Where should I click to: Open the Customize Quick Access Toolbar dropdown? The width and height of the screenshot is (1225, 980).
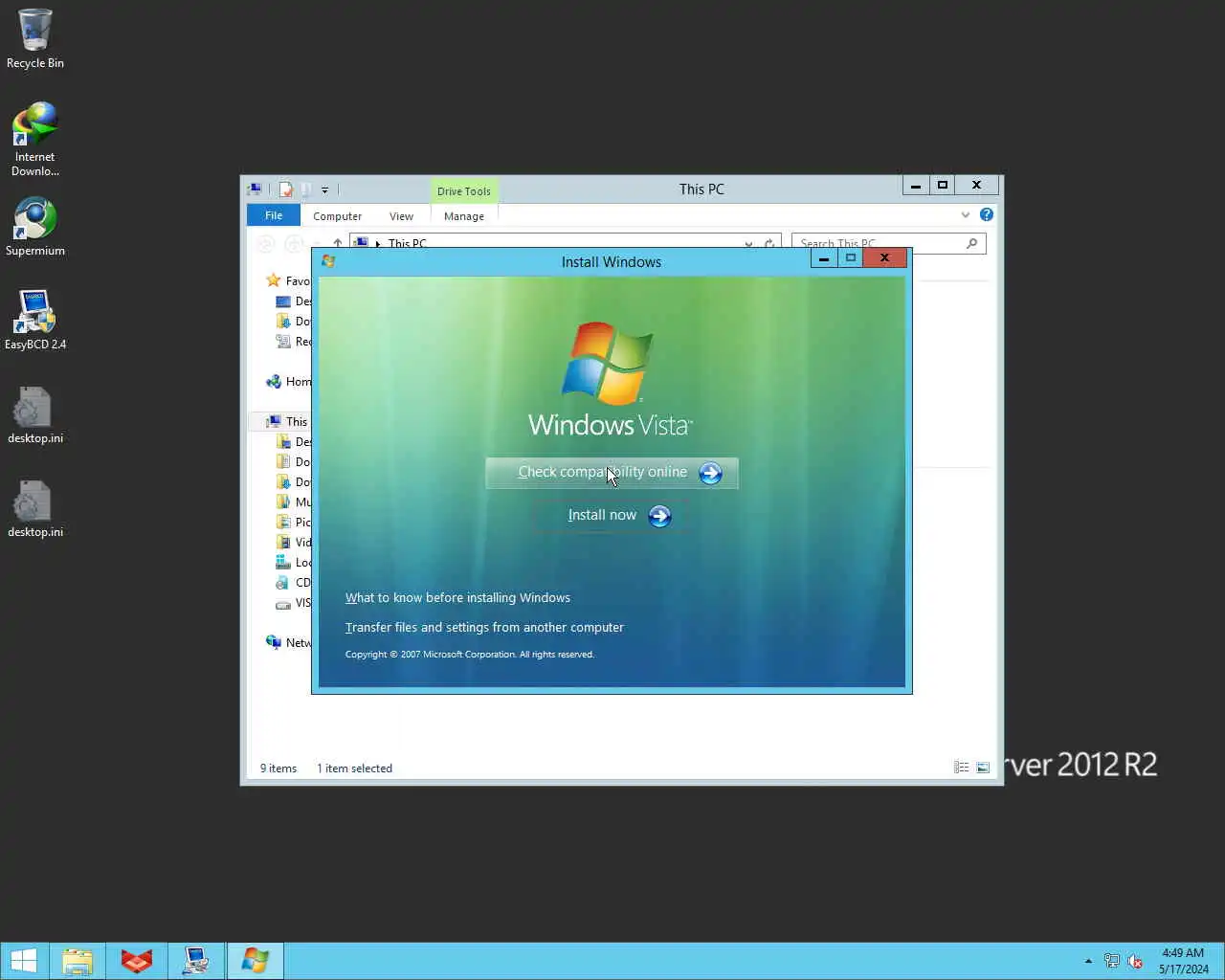(324, 189)
